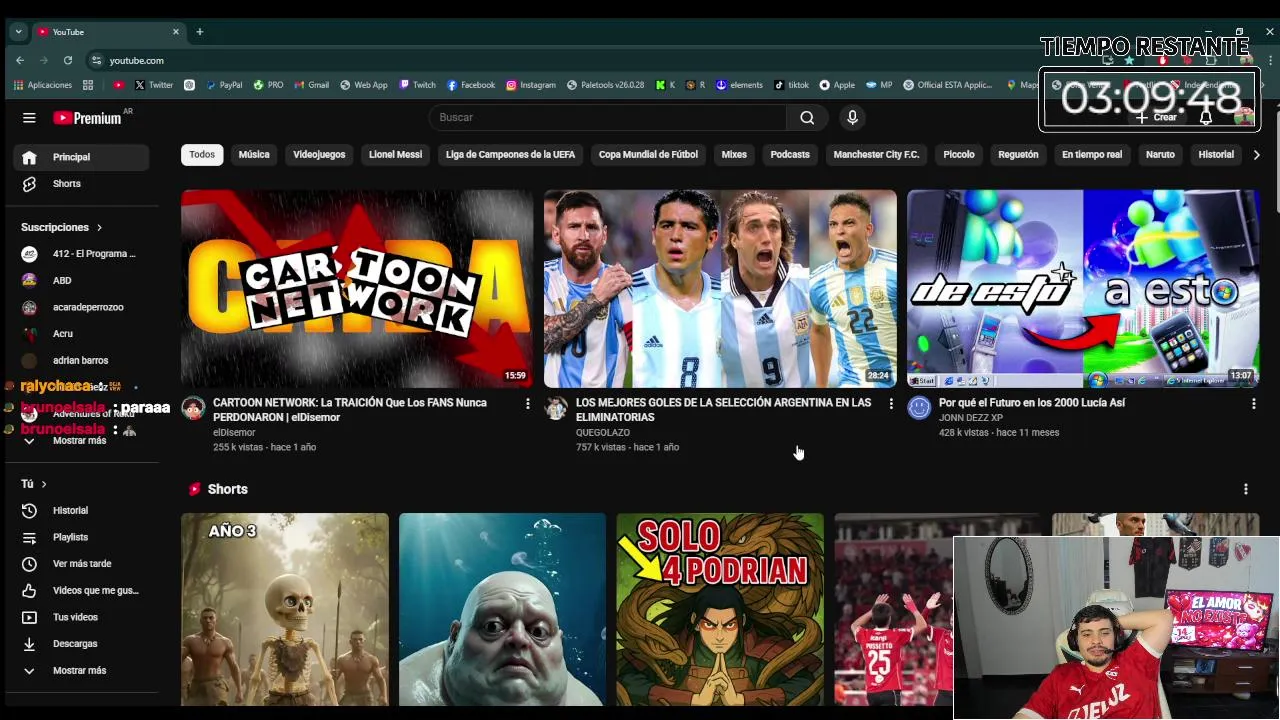Open options for Cartoon Network video
Image resolution: width=1280 pixels, height=720 pixels.
528,403
